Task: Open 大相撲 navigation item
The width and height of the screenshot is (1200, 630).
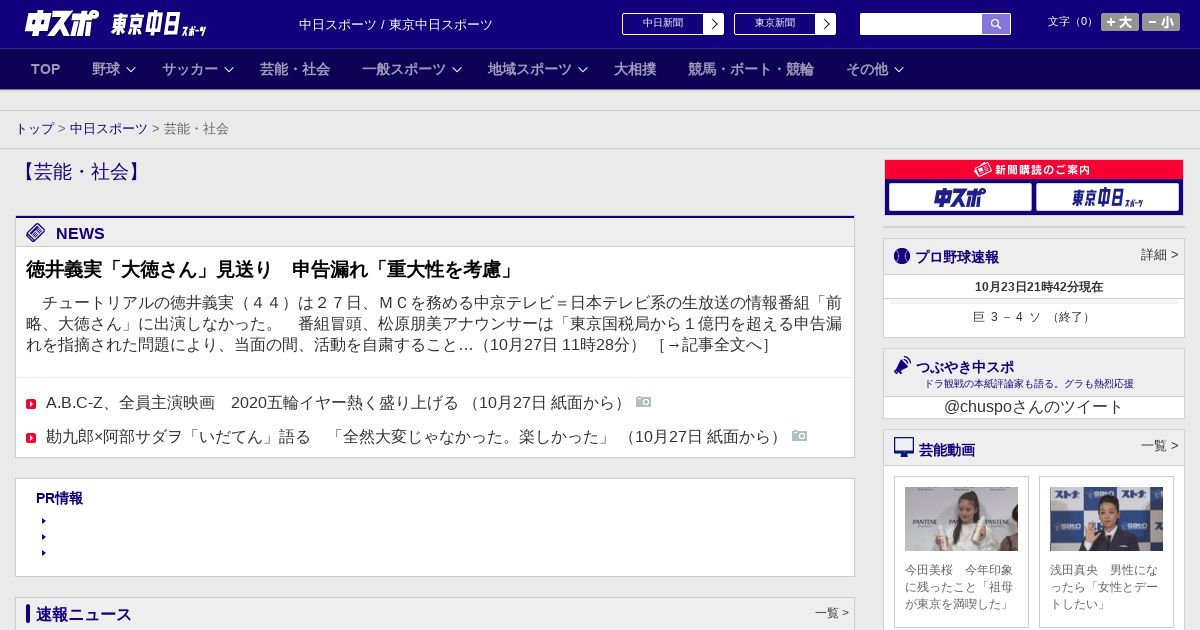Action: [635, 69]
